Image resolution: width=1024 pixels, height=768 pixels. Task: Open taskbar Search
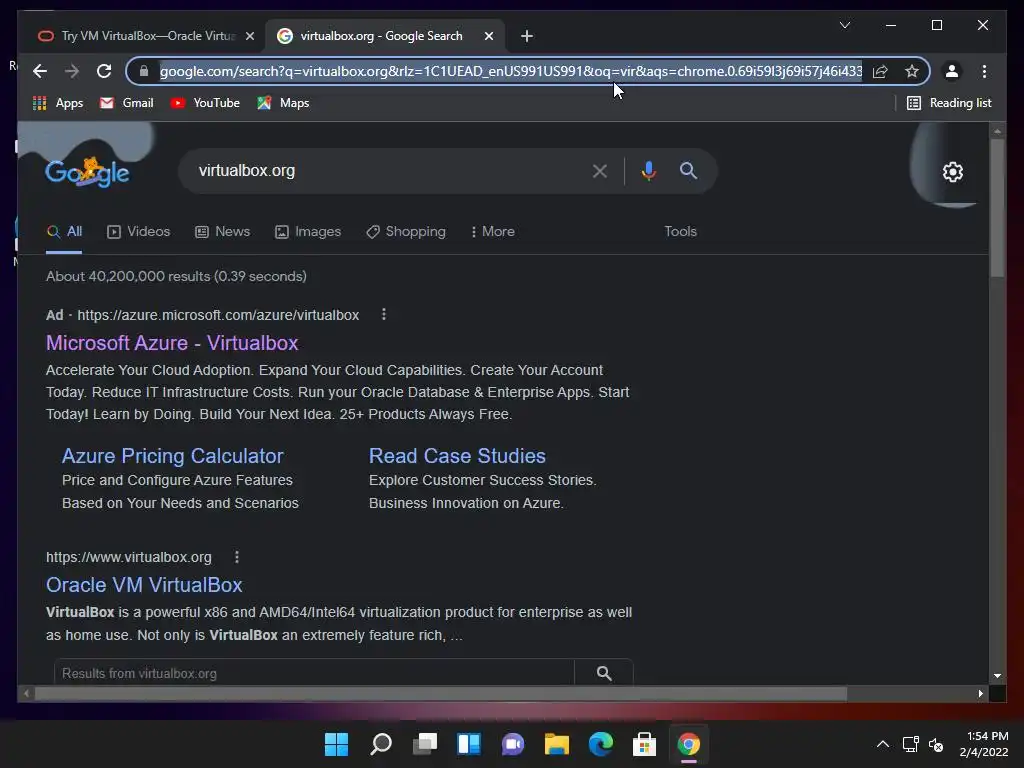coord(381,744)
